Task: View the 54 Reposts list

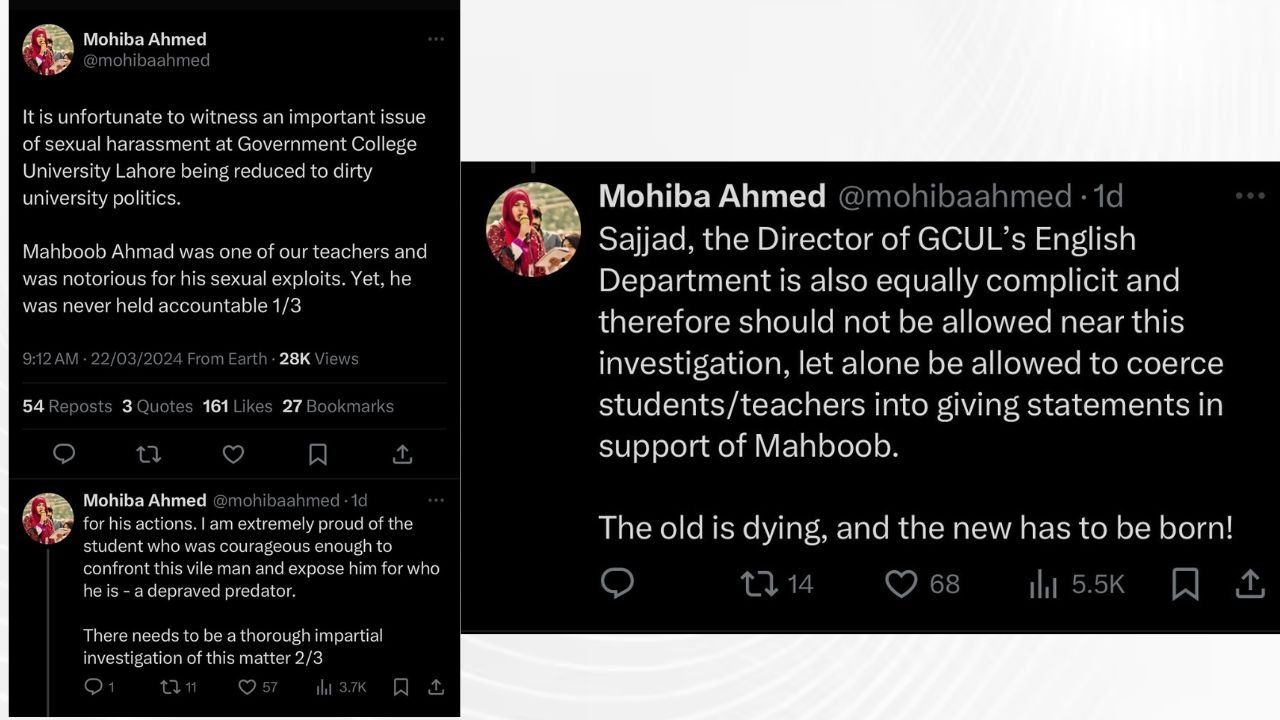Action: pos(67,406)
